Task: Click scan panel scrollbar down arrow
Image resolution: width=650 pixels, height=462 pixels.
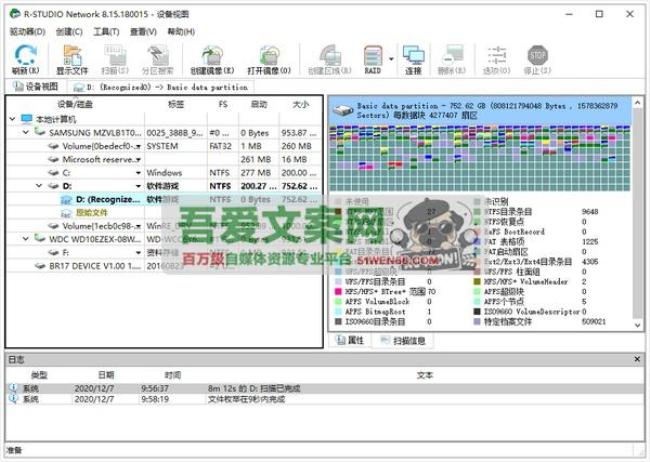Action: (638, 326)
